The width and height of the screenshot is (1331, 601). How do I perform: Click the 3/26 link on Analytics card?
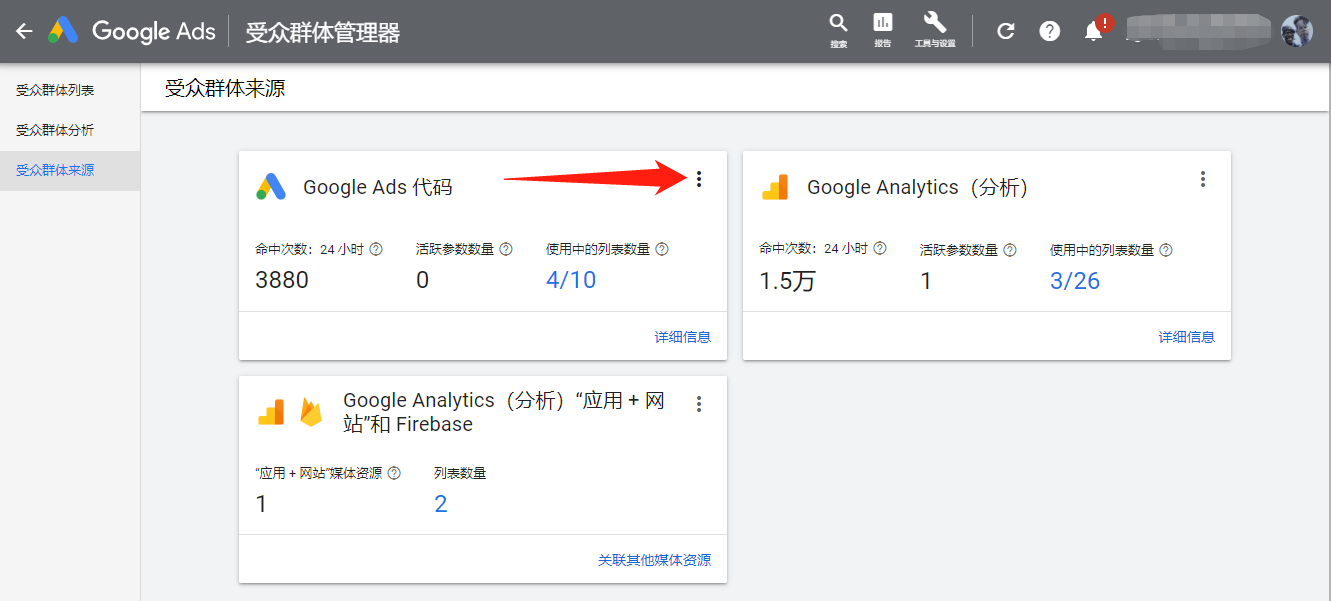pyautogui.click(x=1074, y=280)
